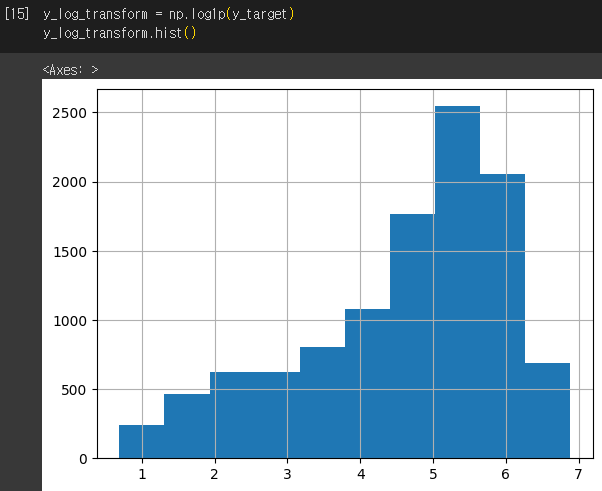Click the x-axis label '1'

pyautogui.click(x=142, y=474)
